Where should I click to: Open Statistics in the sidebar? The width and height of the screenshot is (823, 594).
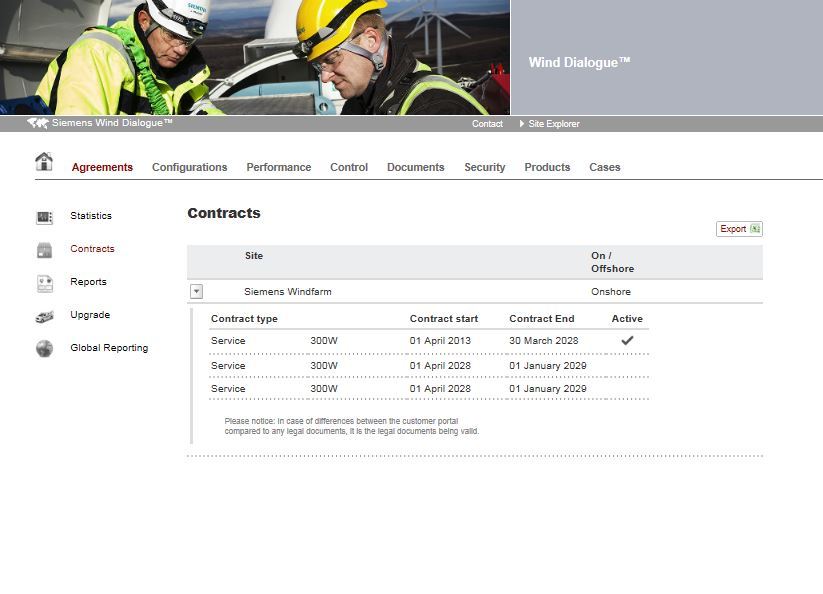(x=91, y=216)
